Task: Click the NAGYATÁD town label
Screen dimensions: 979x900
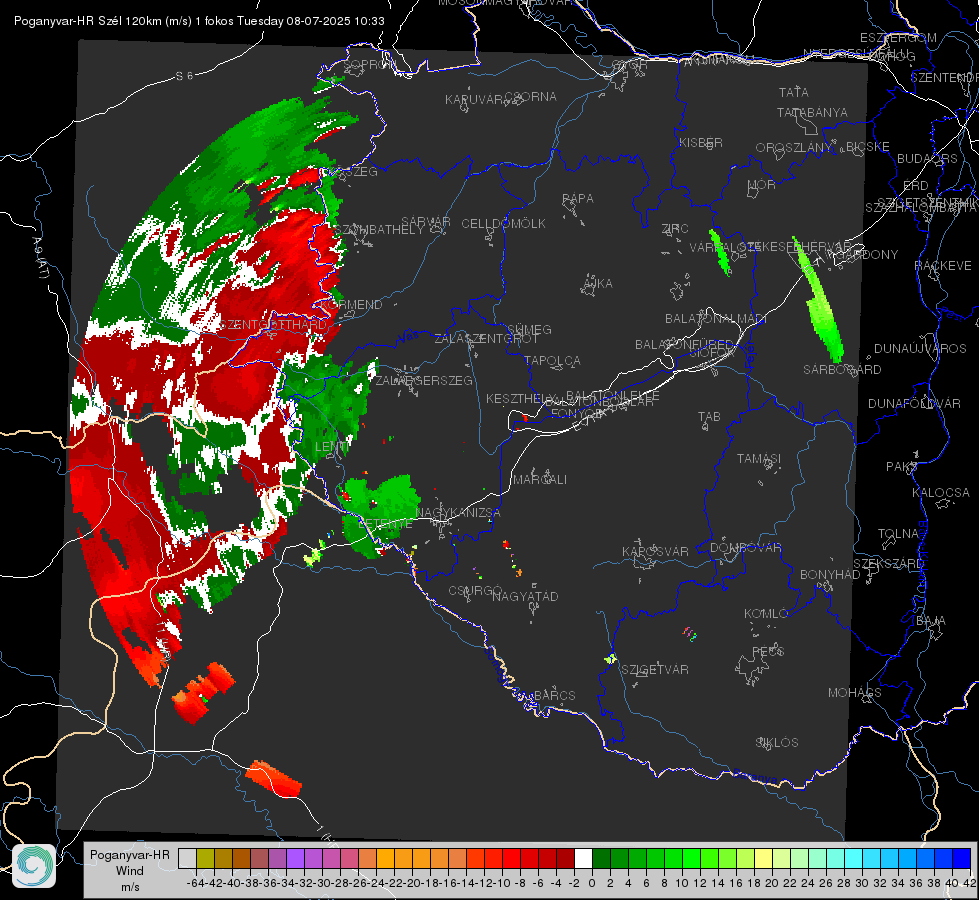Action: click(x=525, y=596)
